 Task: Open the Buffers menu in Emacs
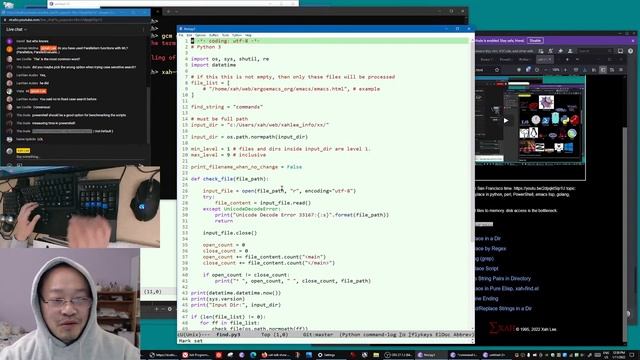click(213, 35)
